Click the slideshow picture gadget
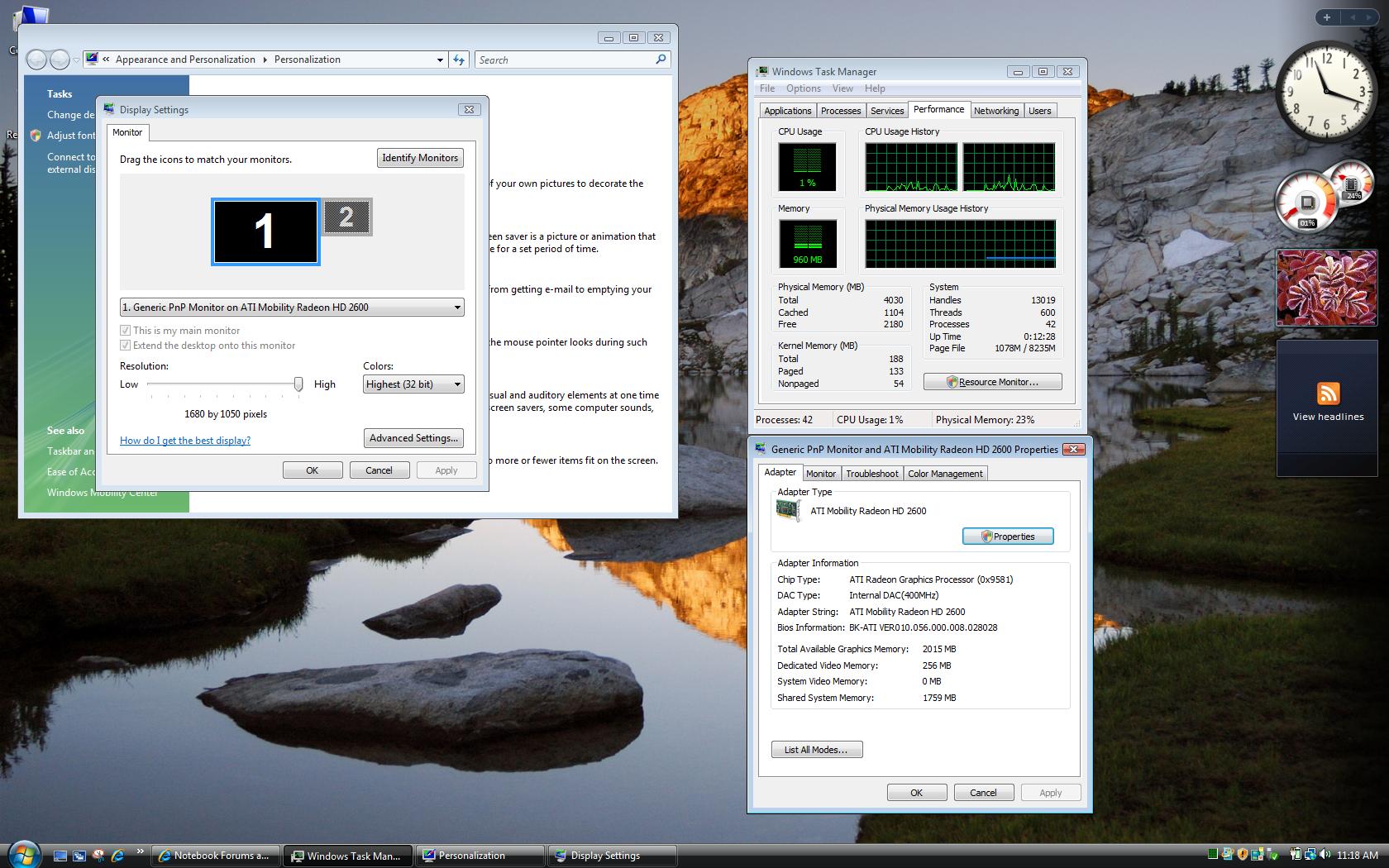The width and height of the screenshot is (1389, 868). click(x=1327, y=287)
